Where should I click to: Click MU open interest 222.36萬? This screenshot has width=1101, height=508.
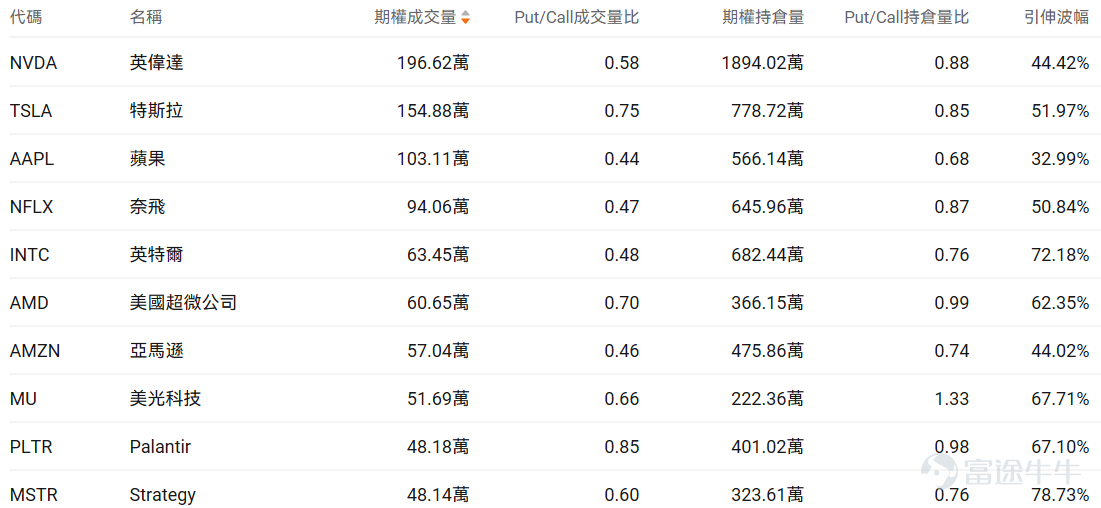[x=768, y=399]
